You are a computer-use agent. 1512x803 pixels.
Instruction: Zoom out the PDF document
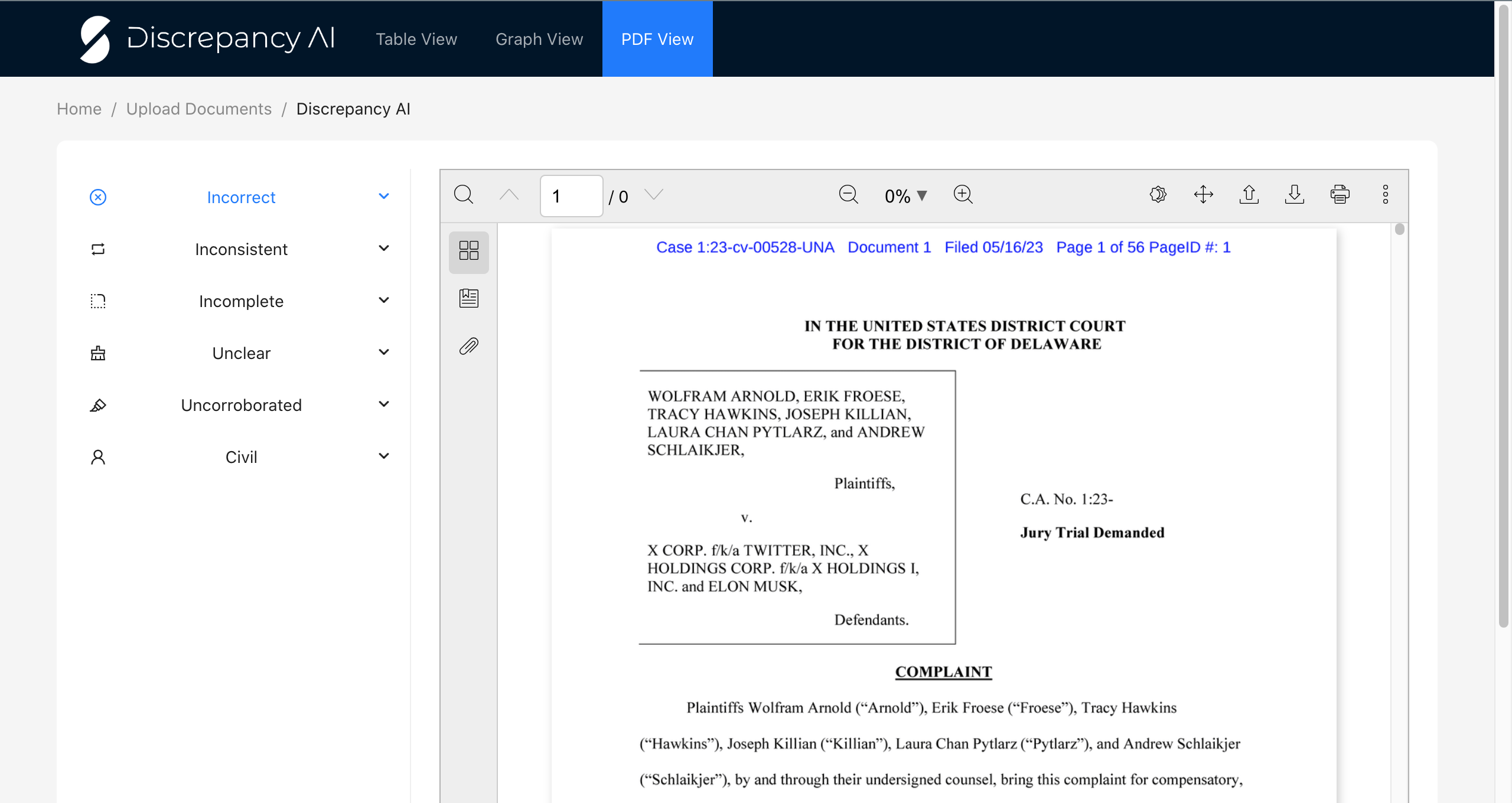coord(848,195)
